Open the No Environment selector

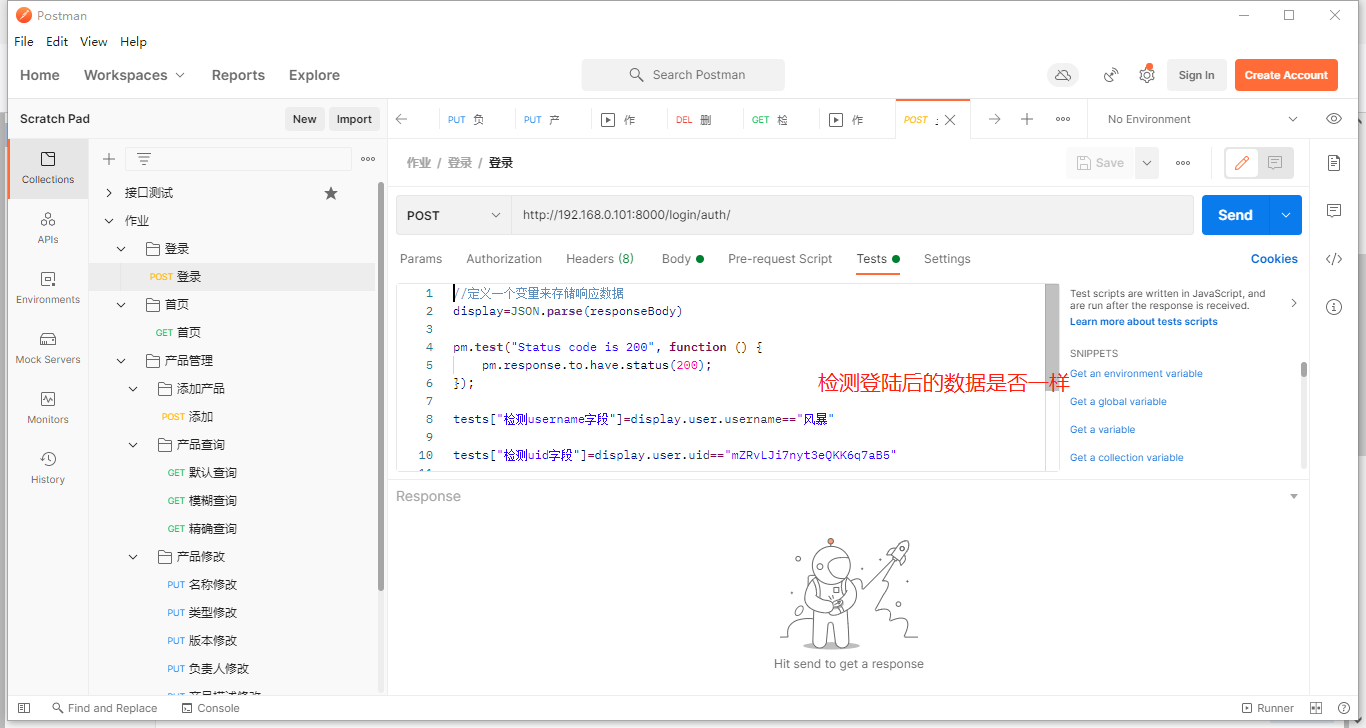[x=1202, y=119]
